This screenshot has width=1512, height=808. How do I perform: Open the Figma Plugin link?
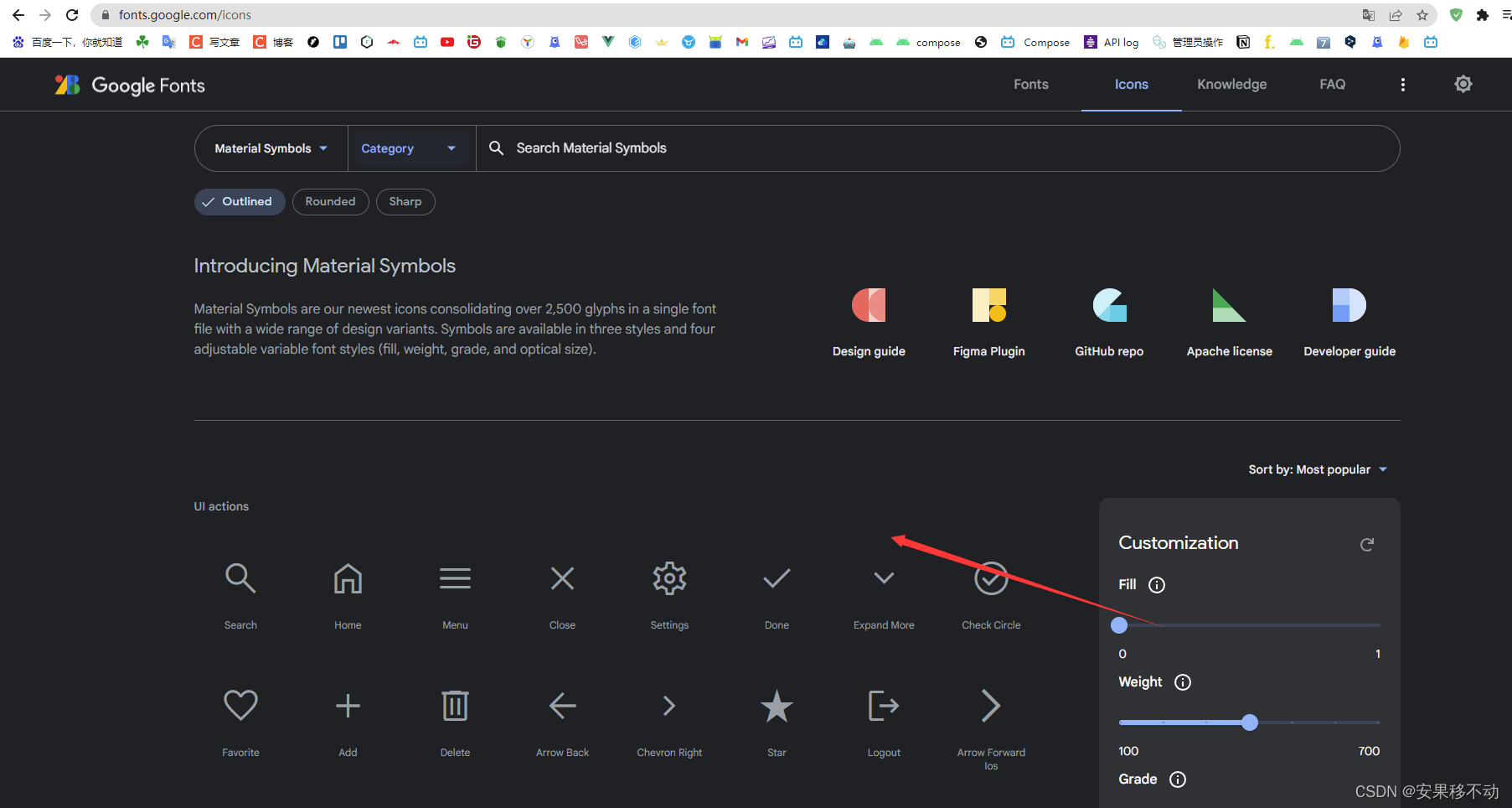coord(989,323)
